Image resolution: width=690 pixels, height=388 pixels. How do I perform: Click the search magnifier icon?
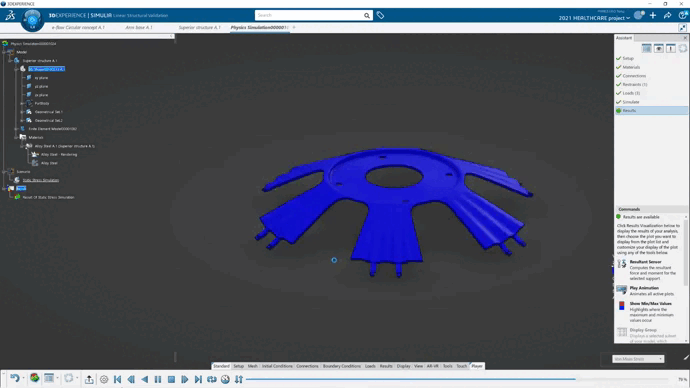[367, 15]
